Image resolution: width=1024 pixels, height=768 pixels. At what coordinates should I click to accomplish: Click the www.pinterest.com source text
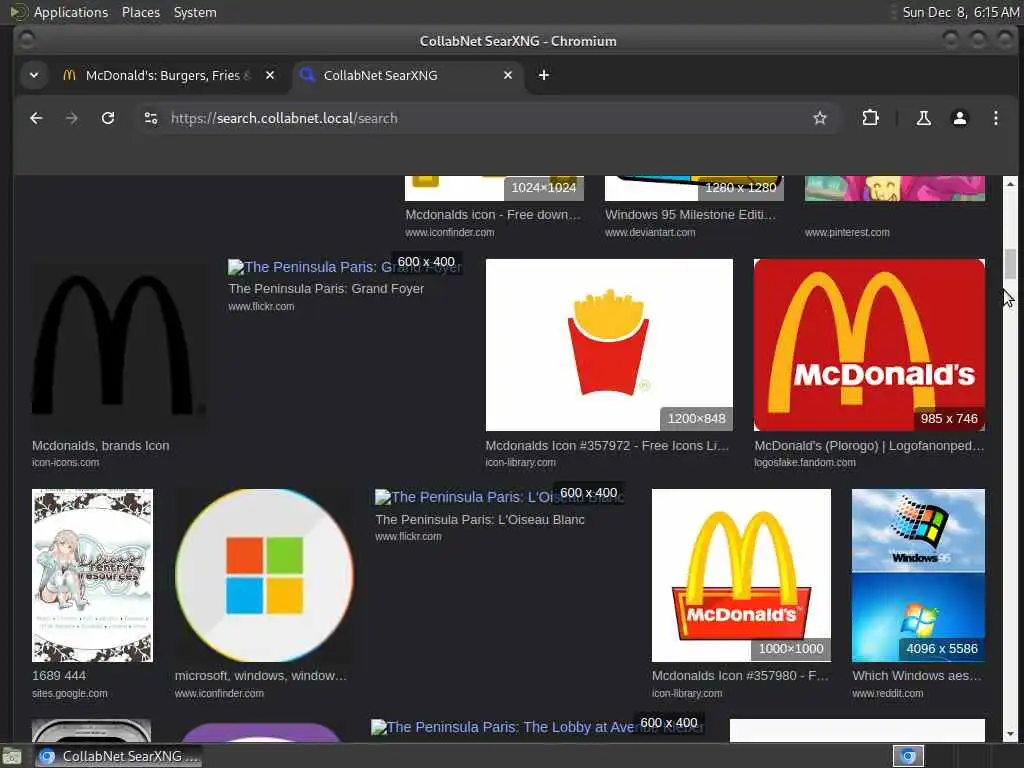[847, 232]
